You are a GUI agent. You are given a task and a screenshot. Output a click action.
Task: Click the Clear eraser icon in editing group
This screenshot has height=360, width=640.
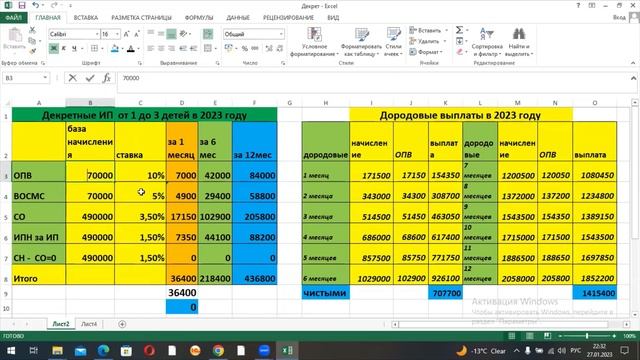click(x=460, y=52)
